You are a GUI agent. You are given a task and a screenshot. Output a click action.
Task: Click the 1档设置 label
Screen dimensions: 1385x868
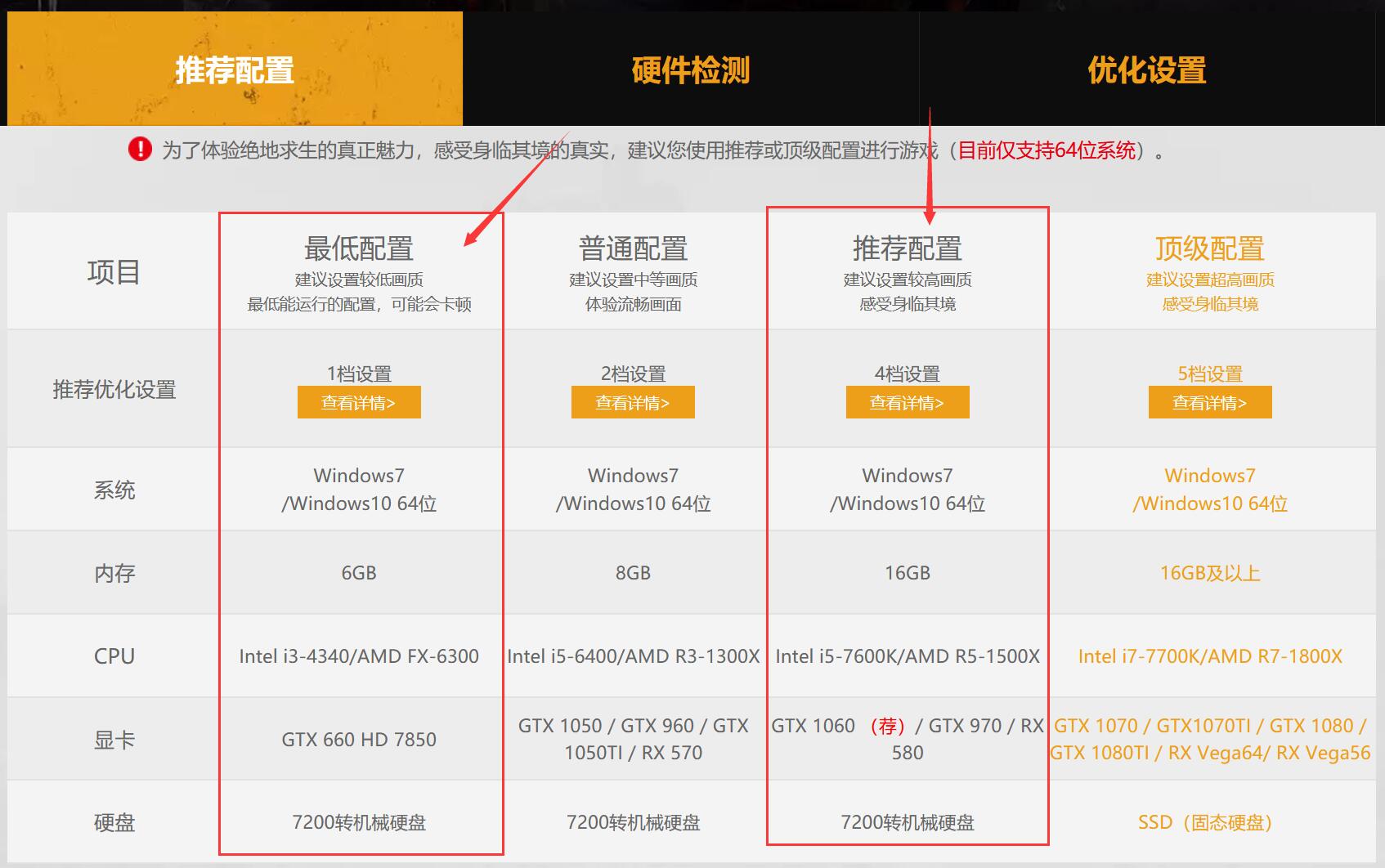click(359, 374)
